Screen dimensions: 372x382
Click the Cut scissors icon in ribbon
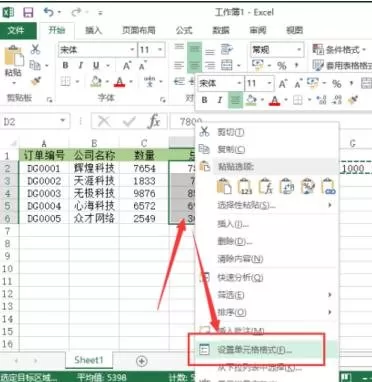(x=35, y=49)
